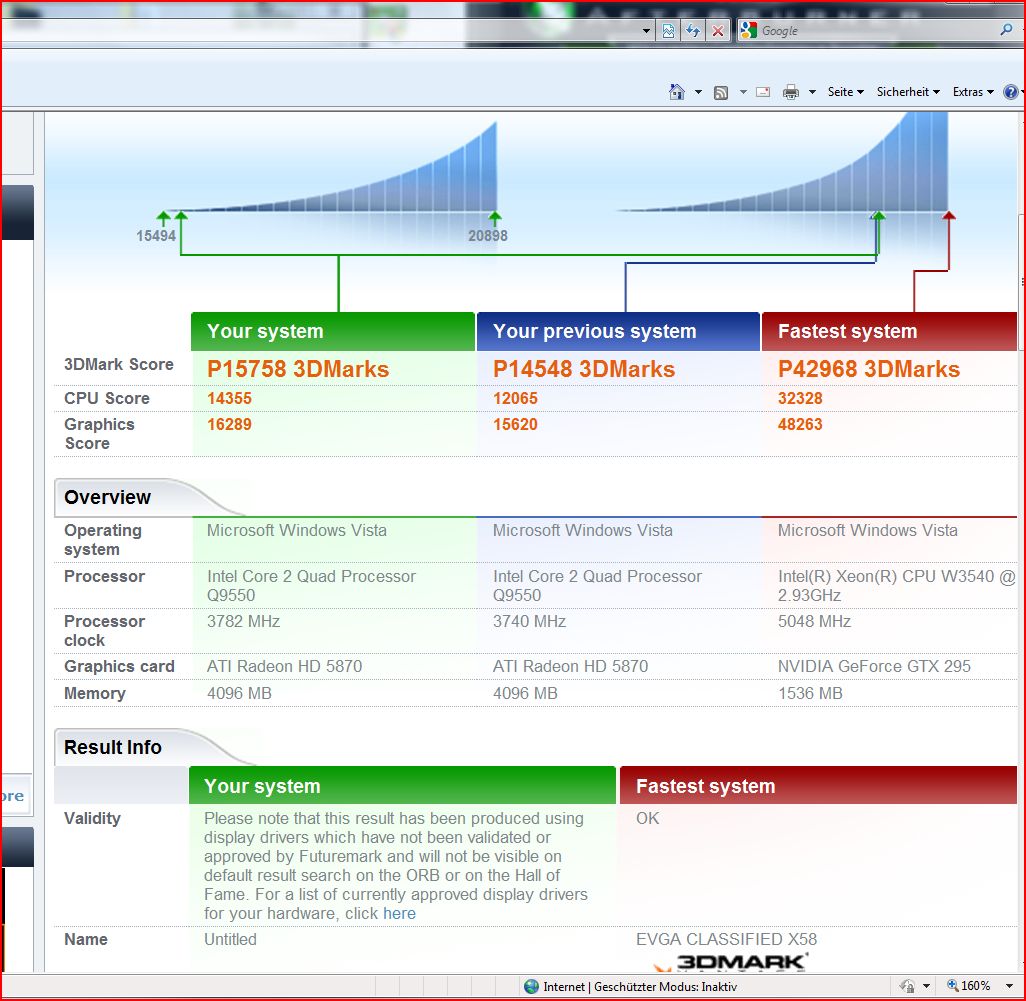Click the Result Info 'Fastest system' red header
Viewport: 1026px width, 1001px height.
818,785
